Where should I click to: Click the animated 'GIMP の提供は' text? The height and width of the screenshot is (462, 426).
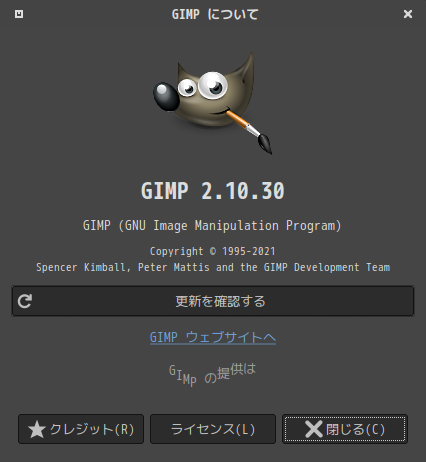click(212, 375)
